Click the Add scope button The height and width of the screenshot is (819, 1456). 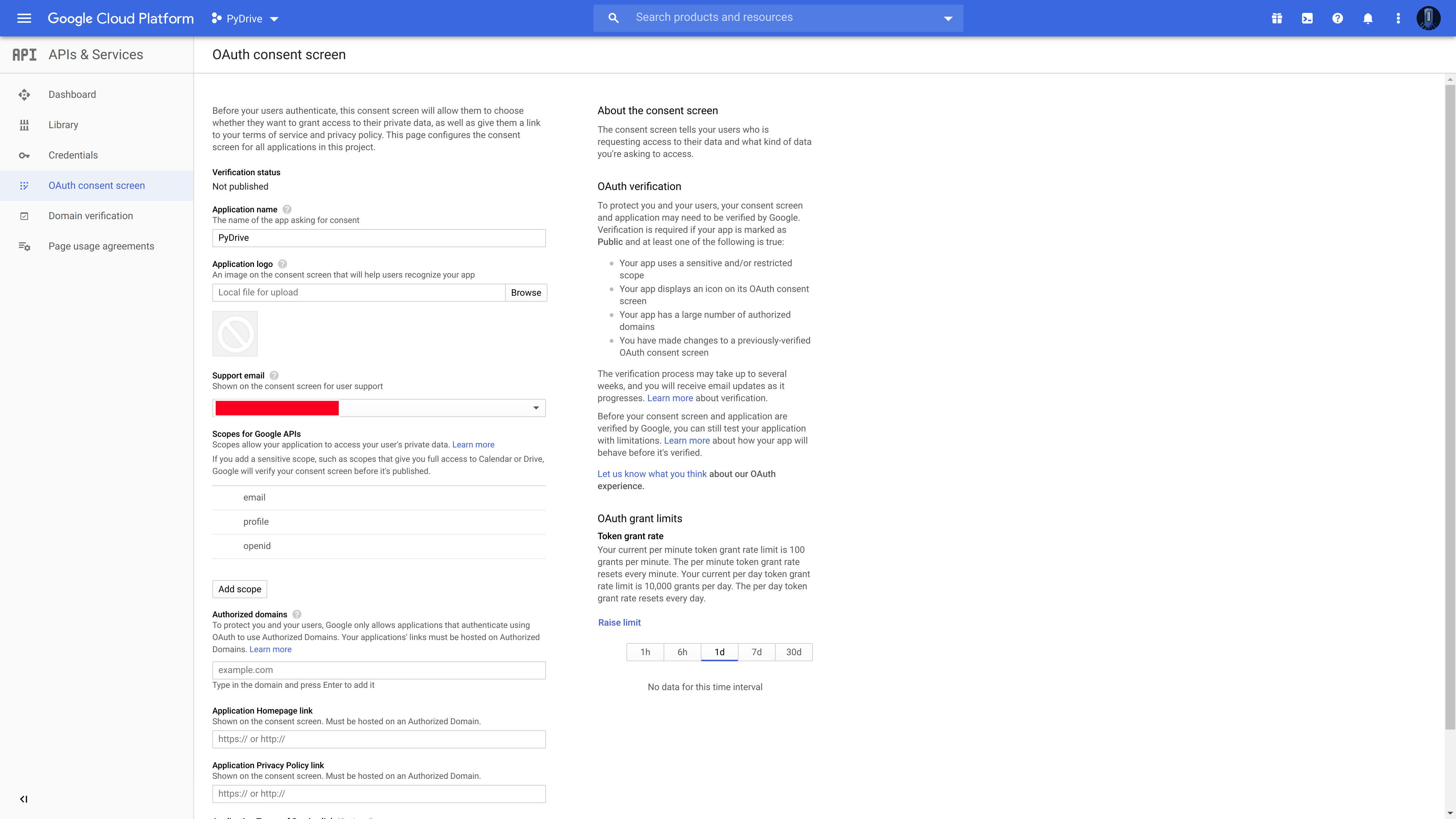(x=240, y=589)
